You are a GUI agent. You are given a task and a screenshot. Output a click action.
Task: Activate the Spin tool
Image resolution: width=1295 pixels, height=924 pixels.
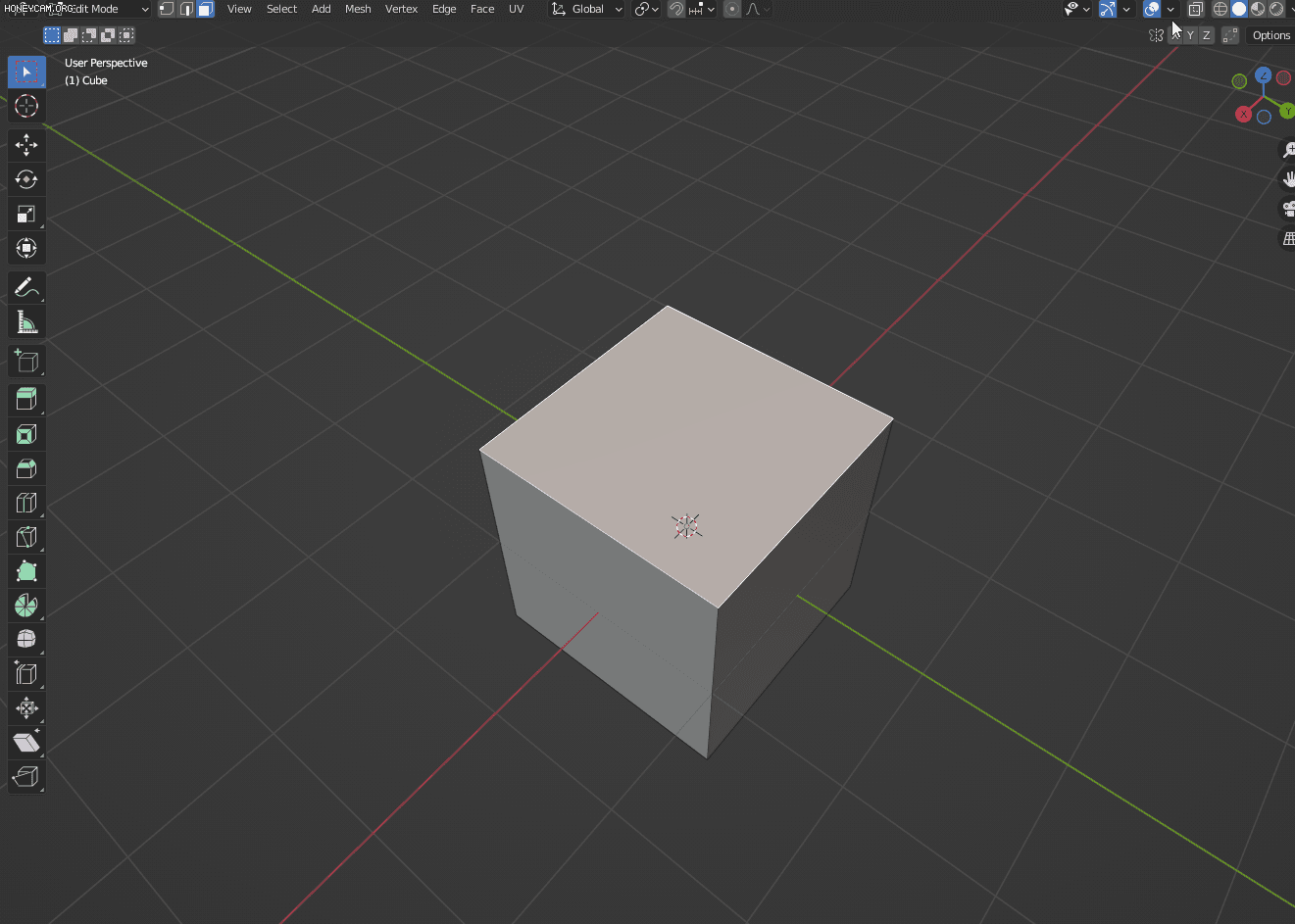26,606
